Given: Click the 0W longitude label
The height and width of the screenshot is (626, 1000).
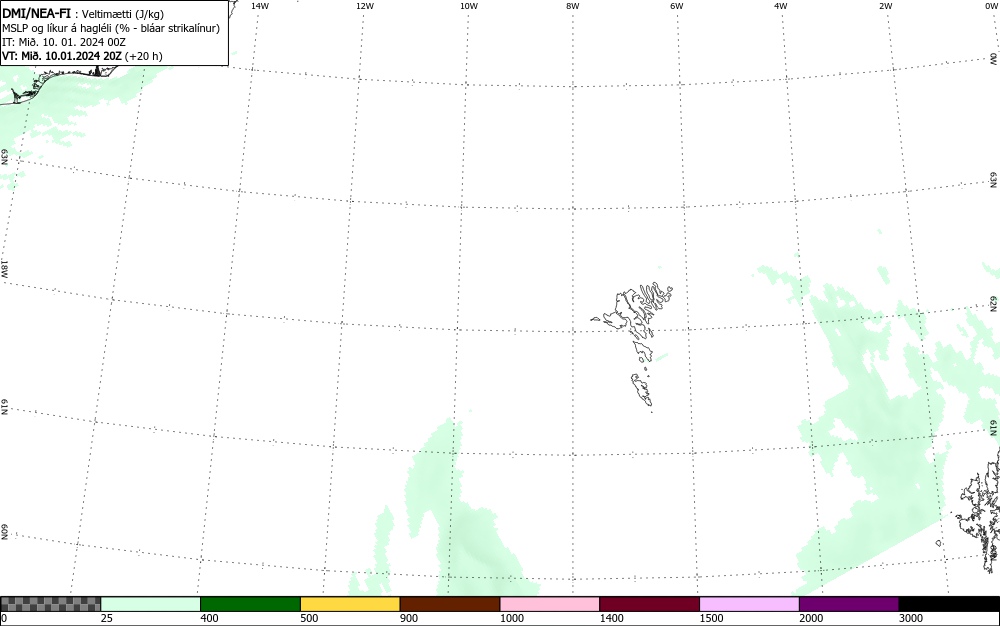Looking at the screenshot, I should 991,6.
